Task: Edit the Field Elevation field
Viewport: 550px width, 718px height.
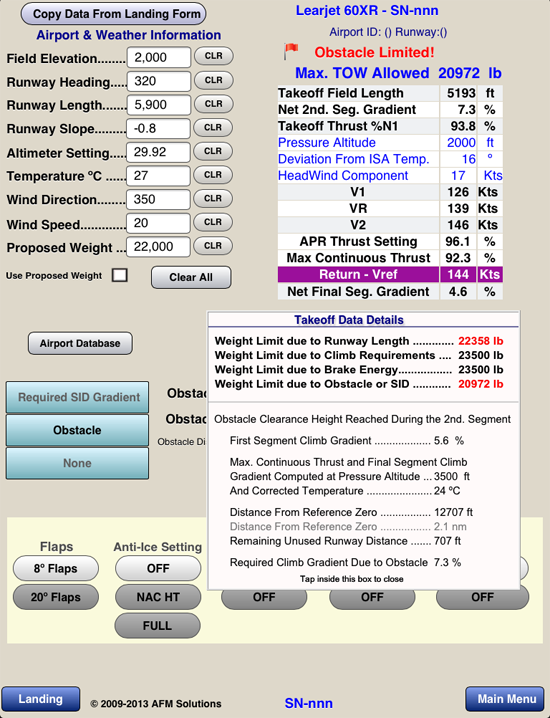Action: [158, 57]
